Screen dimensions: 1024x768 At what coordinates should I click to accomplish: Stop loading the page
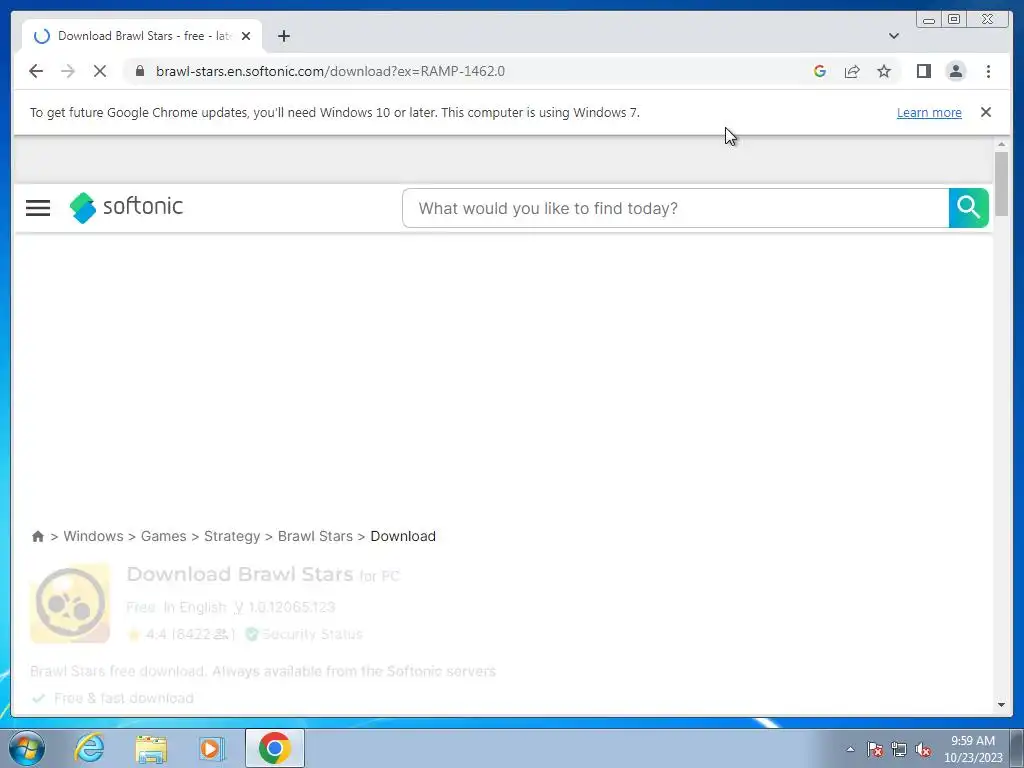coord(100,71)
